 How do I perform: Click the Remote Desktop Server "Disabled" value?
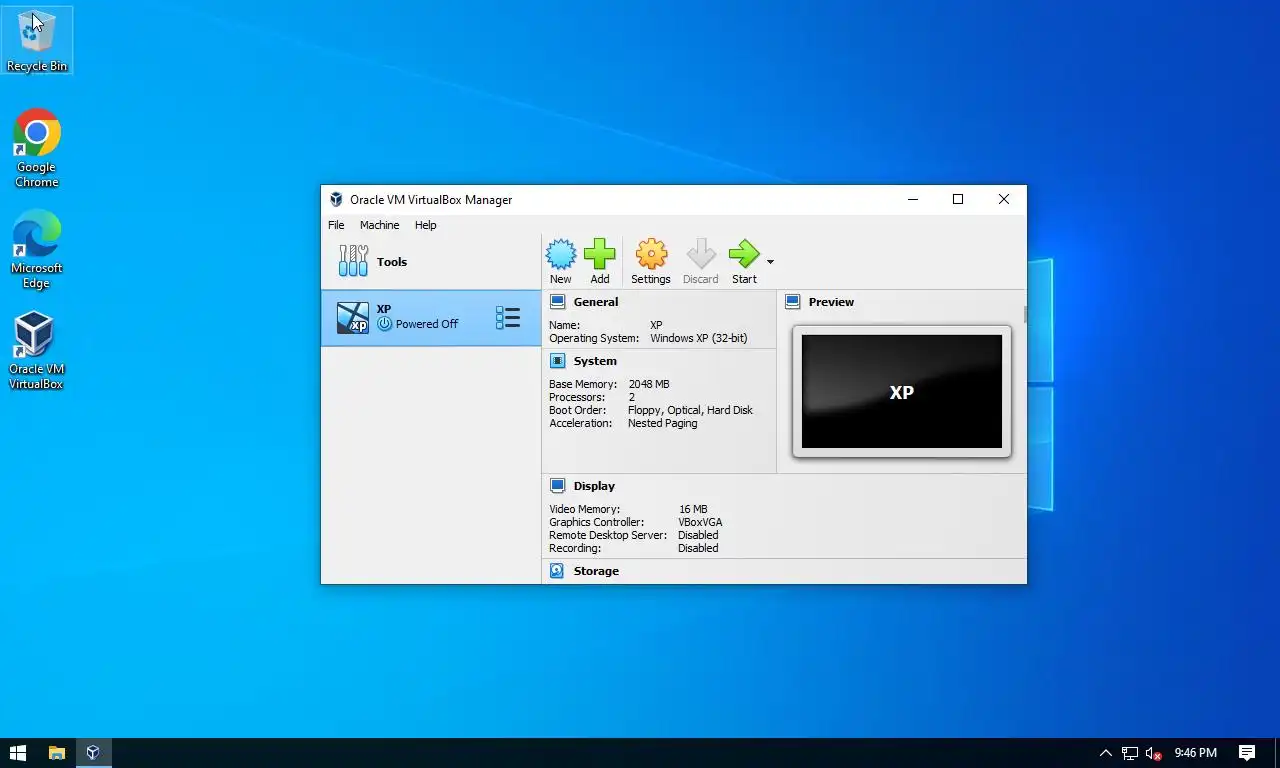tap(698, 535)
